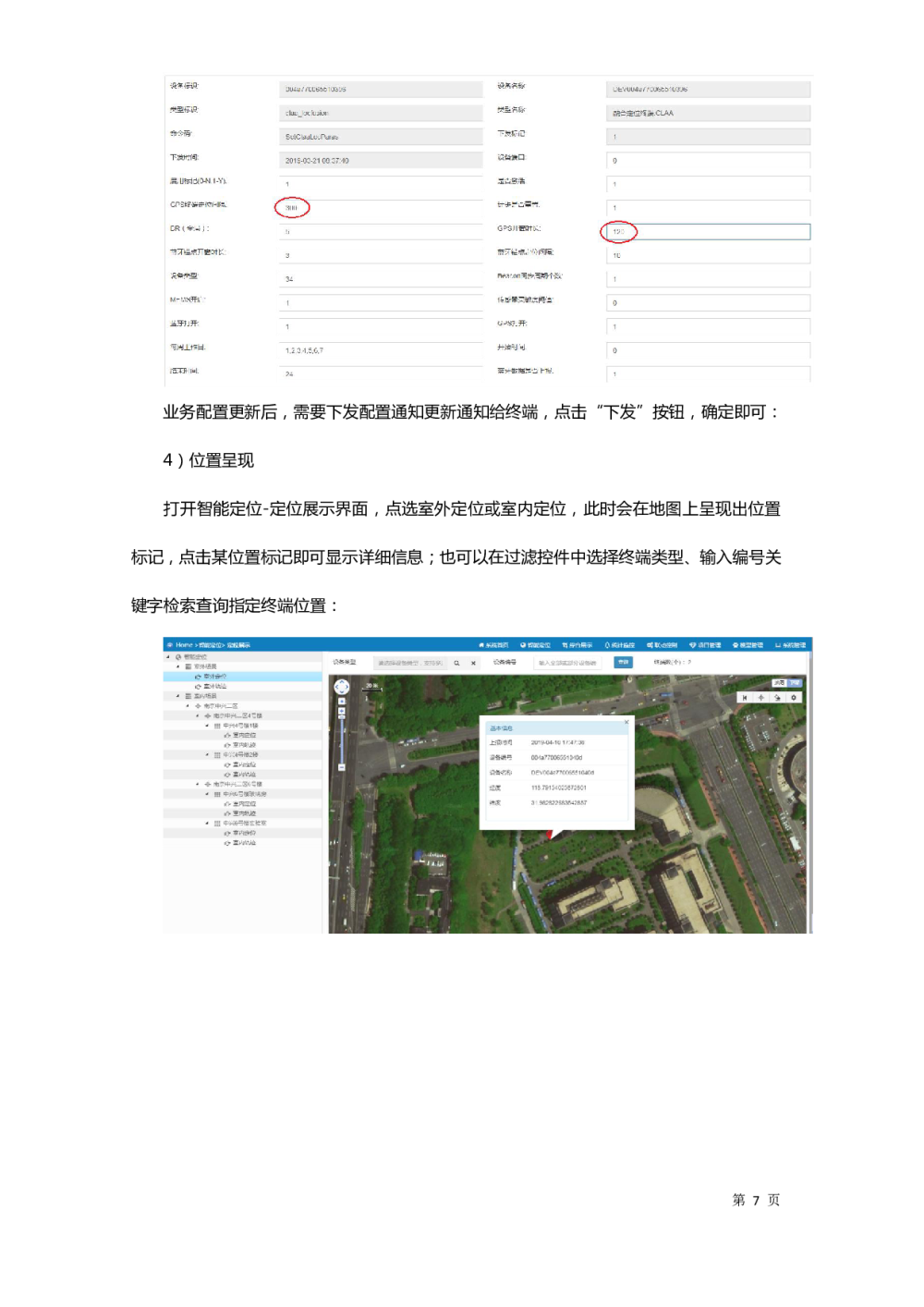The width and height of the screenshot is (924, 1307).
Task: Collapse the root 智能定位 tree node
Action: coord(168,657)
